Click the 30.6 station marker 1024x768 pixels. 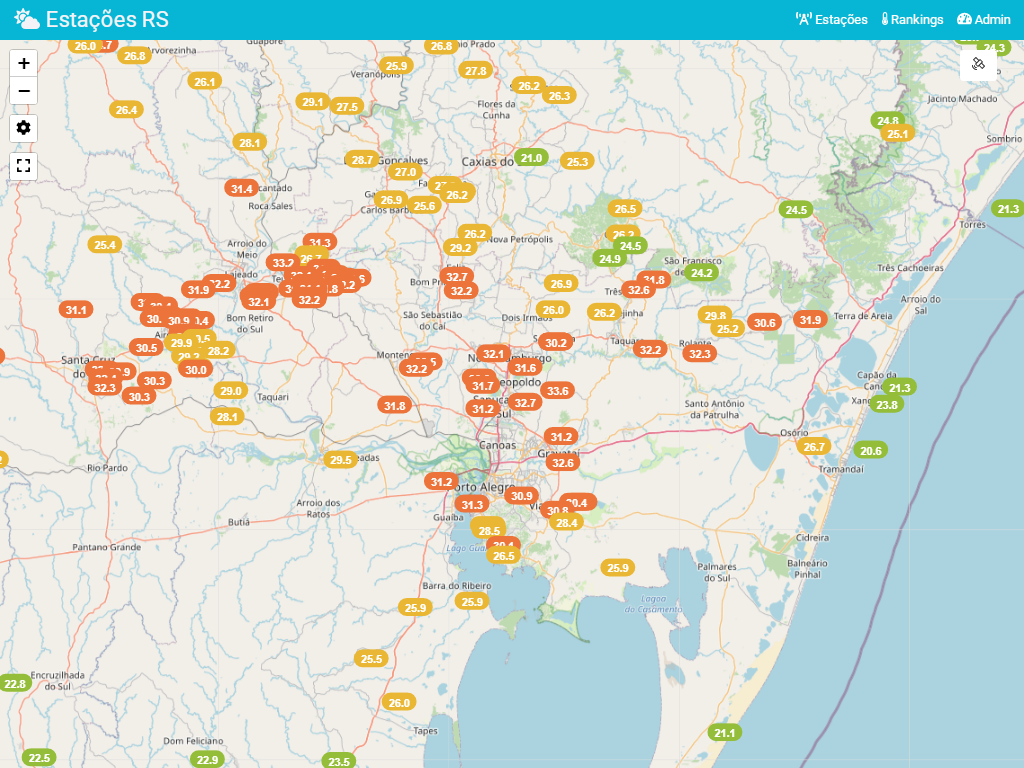click(x=764, y=322)
